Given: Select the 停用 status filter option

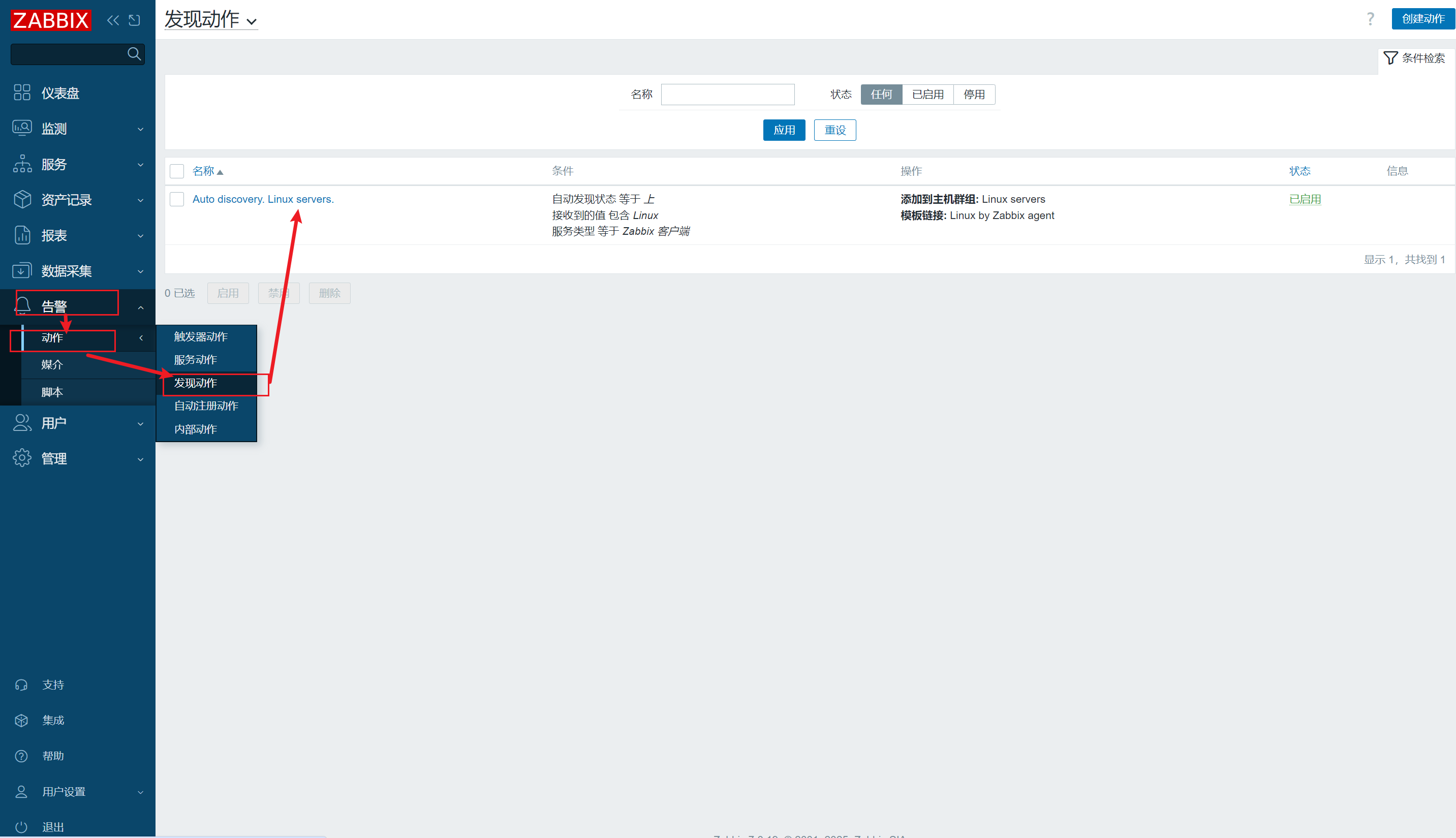Looking at the screenshot, I should click(x=974, y=95).
